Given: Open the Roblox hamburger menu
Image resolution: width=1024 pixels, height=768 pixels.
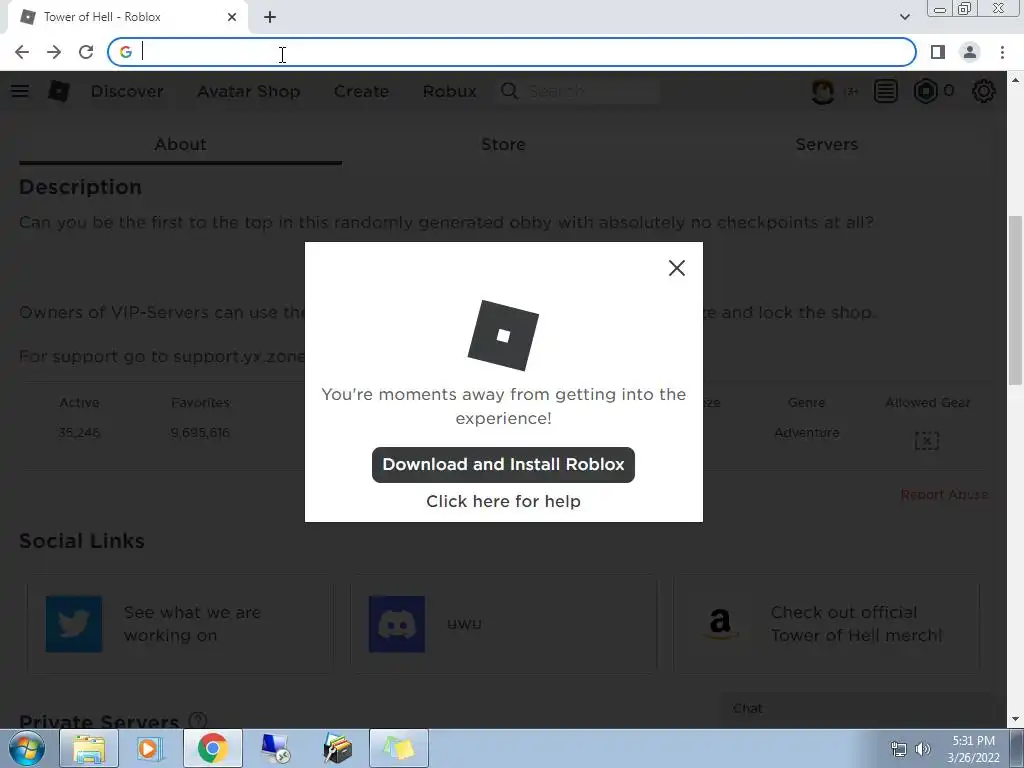Looking at the screenshot, I should 20,91.
